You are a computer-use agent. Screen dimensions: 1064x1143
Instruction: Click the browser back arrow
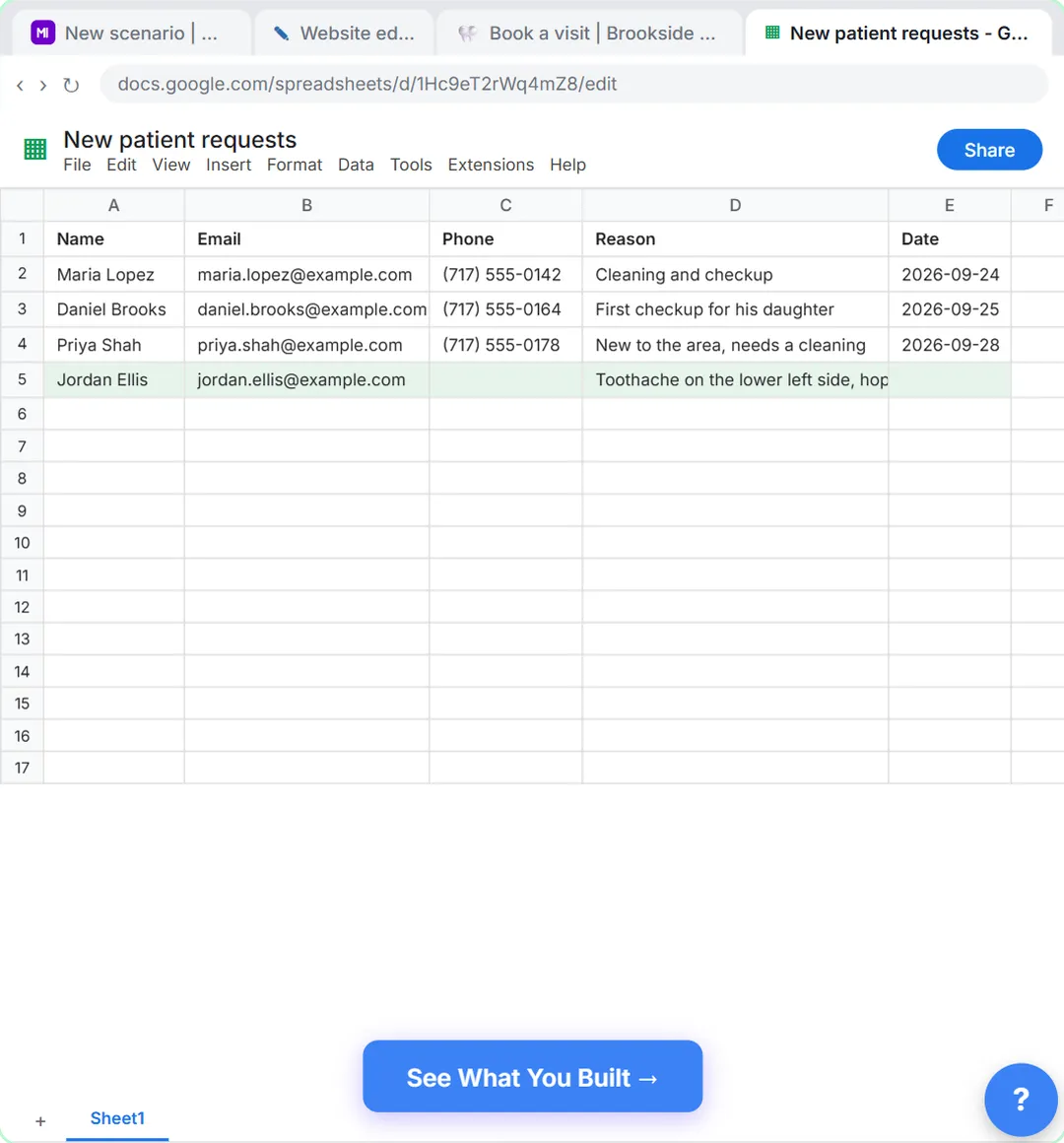click(x=20, y=86)
